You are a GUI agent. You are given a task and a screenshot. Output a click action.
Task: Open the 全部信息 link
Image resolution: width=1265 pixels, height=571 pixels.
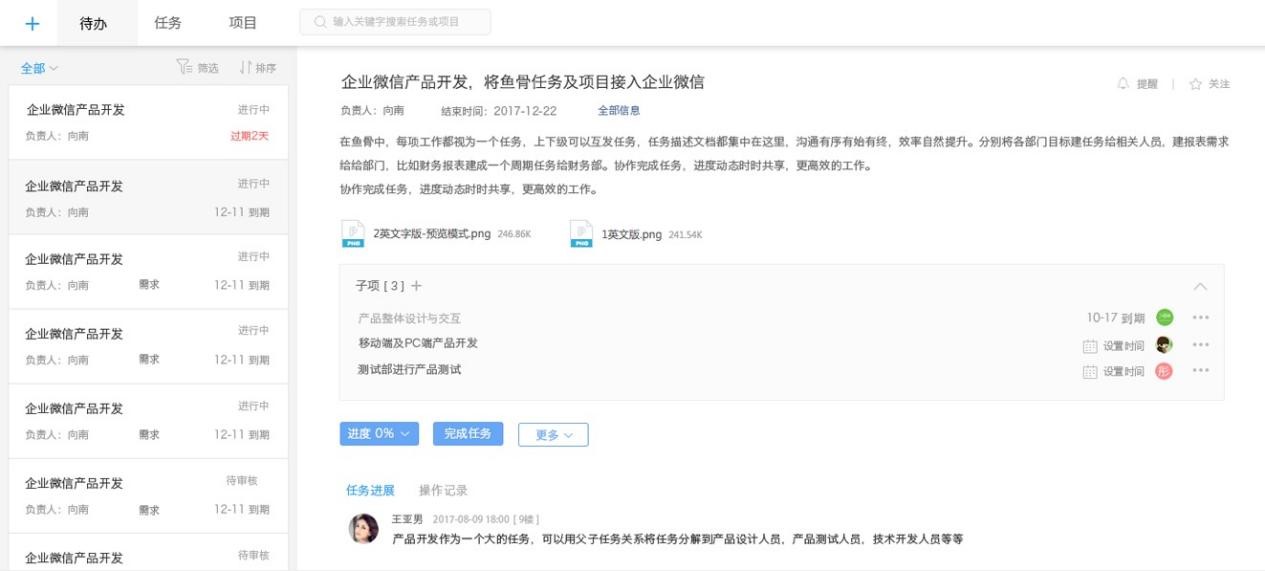tap(619, 111)
